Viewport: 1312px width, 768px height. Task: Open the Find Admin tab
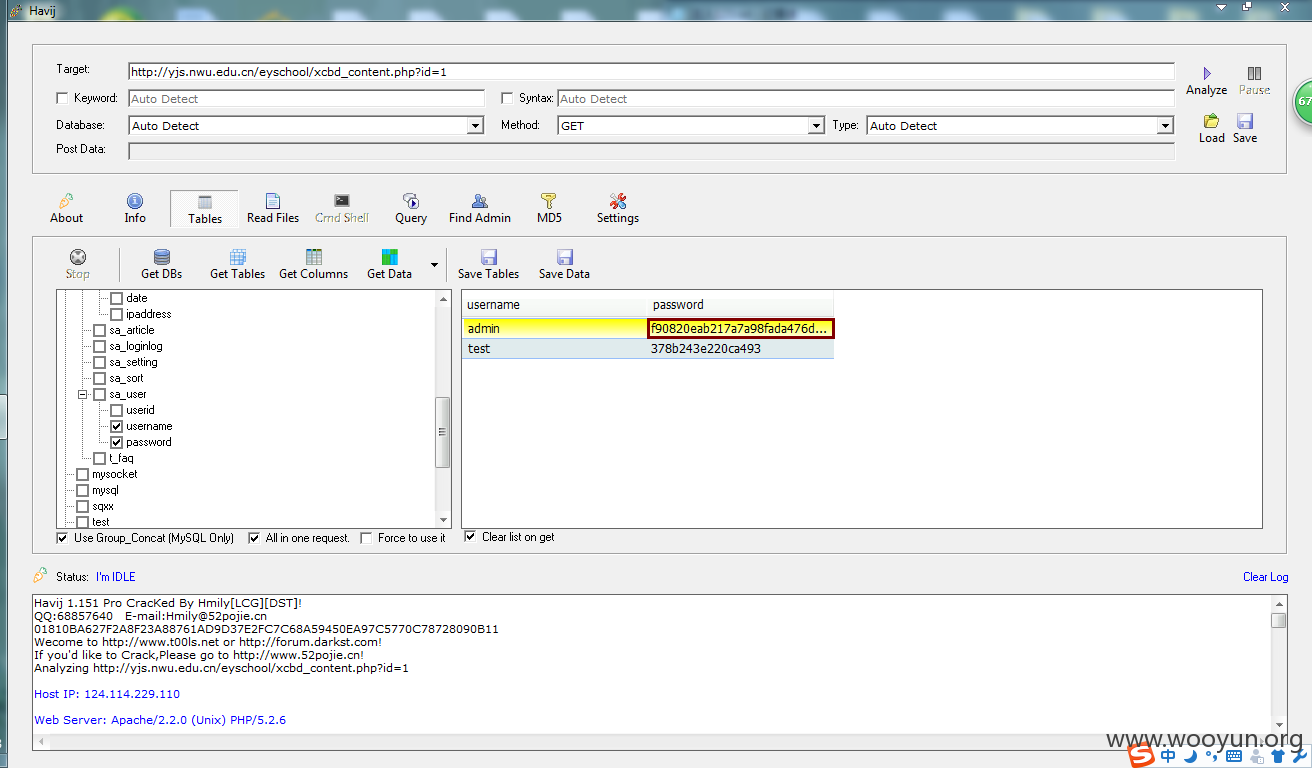tap(480, 208)
